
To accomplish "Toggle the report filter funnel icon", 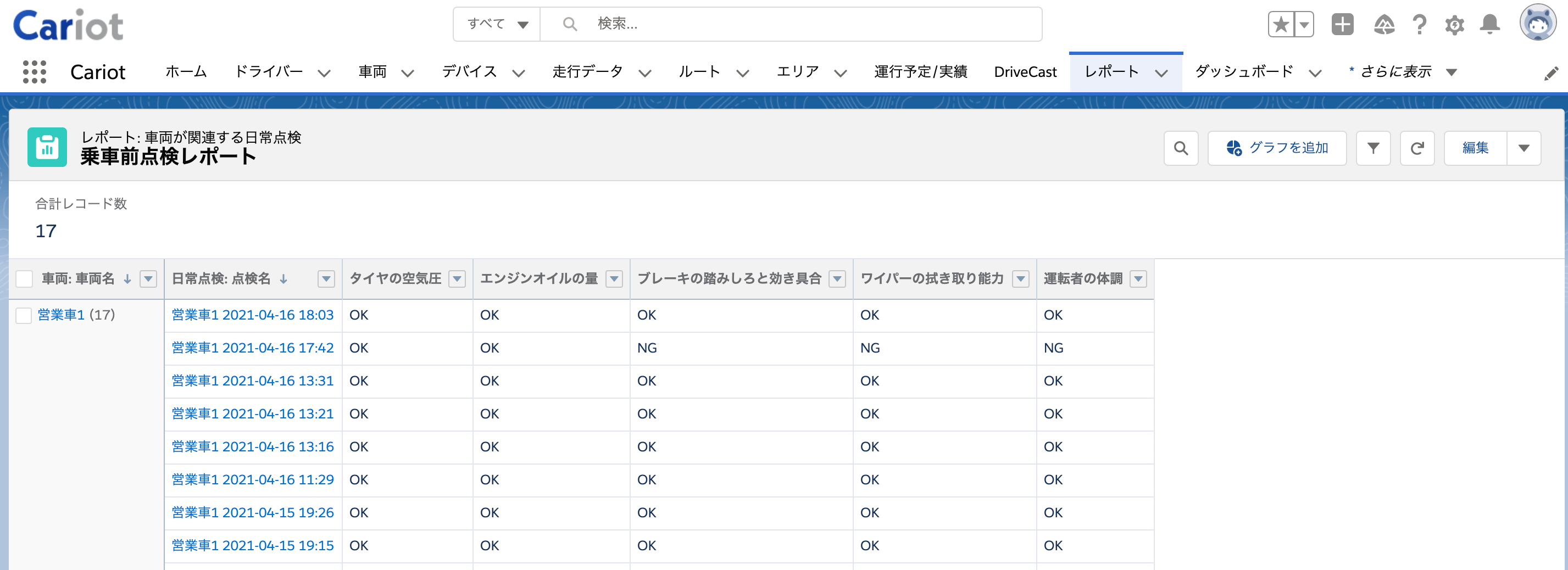I will pyautogui.click(x=1373, y=148).
